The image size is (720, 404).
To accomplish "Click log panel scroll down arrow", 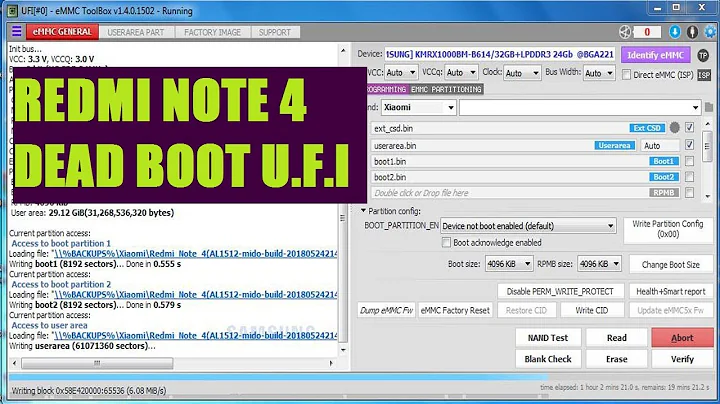I will coord(343,350).
